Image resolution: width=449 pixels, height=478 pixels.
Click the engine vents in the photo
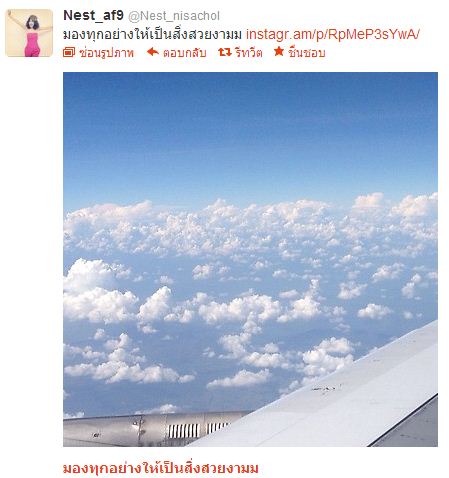click(x=199, y=431)
